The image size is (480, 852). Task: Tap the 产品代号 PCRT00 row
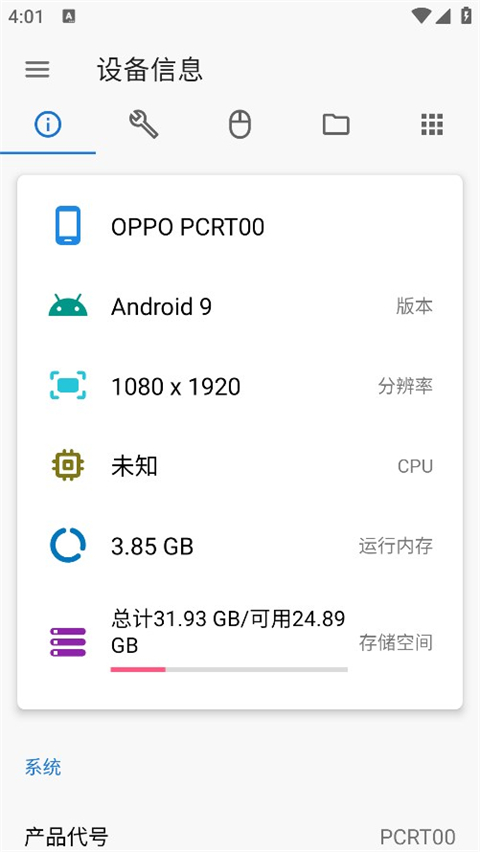pos(240,837)
